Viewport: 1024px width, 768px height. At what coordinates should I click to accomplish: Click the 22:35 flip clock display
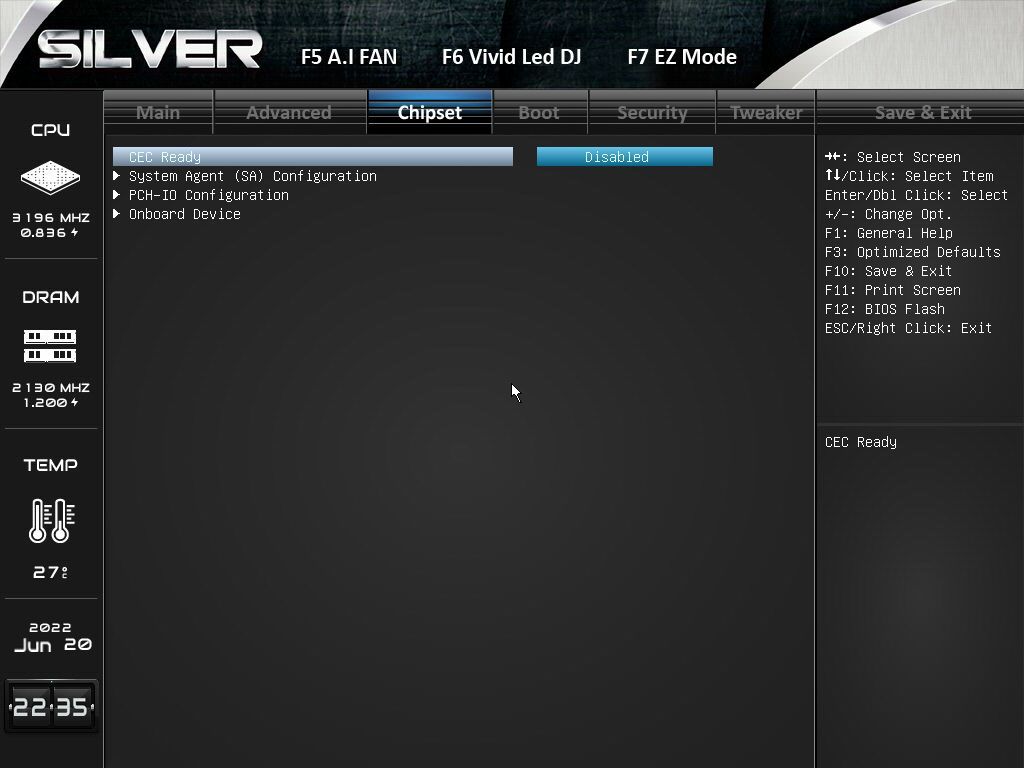click(51, 706)
